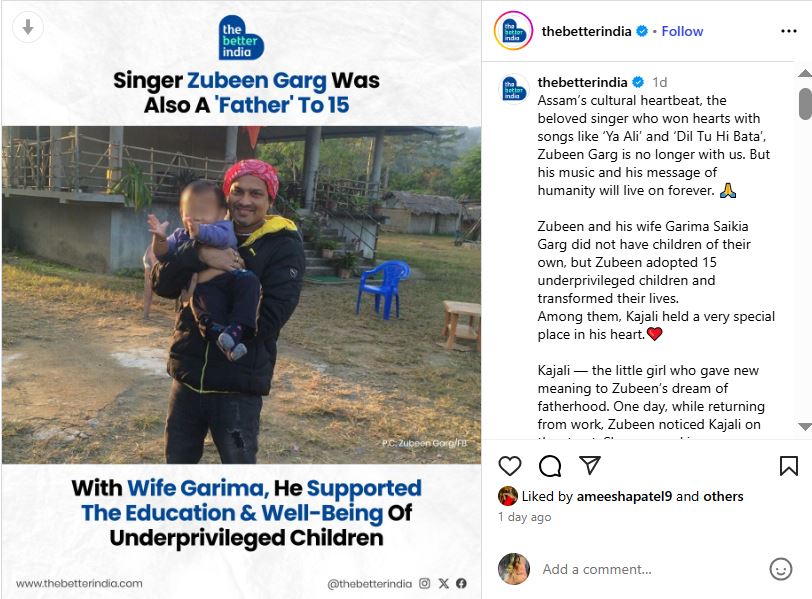The height and width of the screenshot is (599, 812).
Task: Open the three-dot more options menu
Action: tap(789, 31)
